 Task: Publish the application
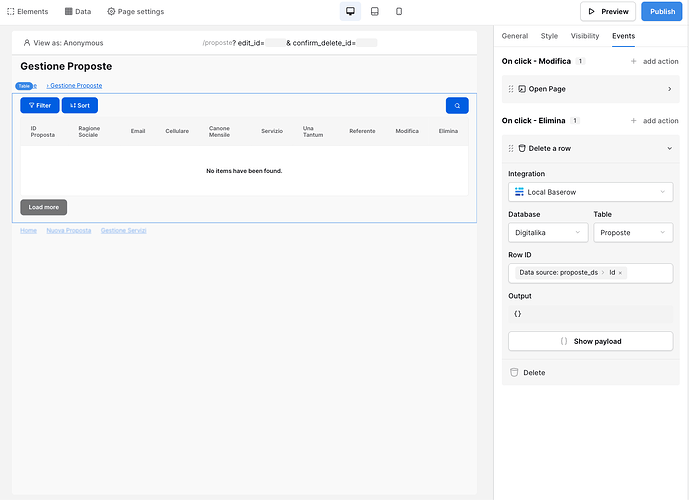(662, 11)
